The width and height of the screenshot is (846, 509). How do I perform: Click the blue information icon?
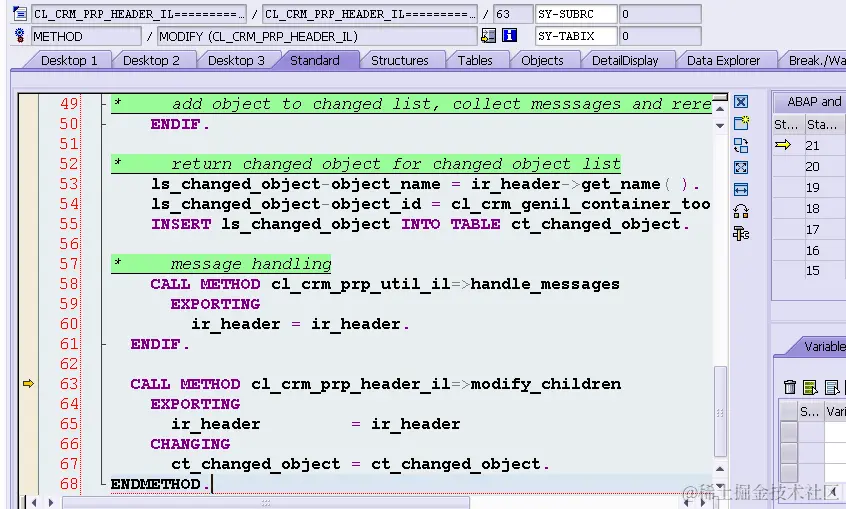tap(509, 36)
